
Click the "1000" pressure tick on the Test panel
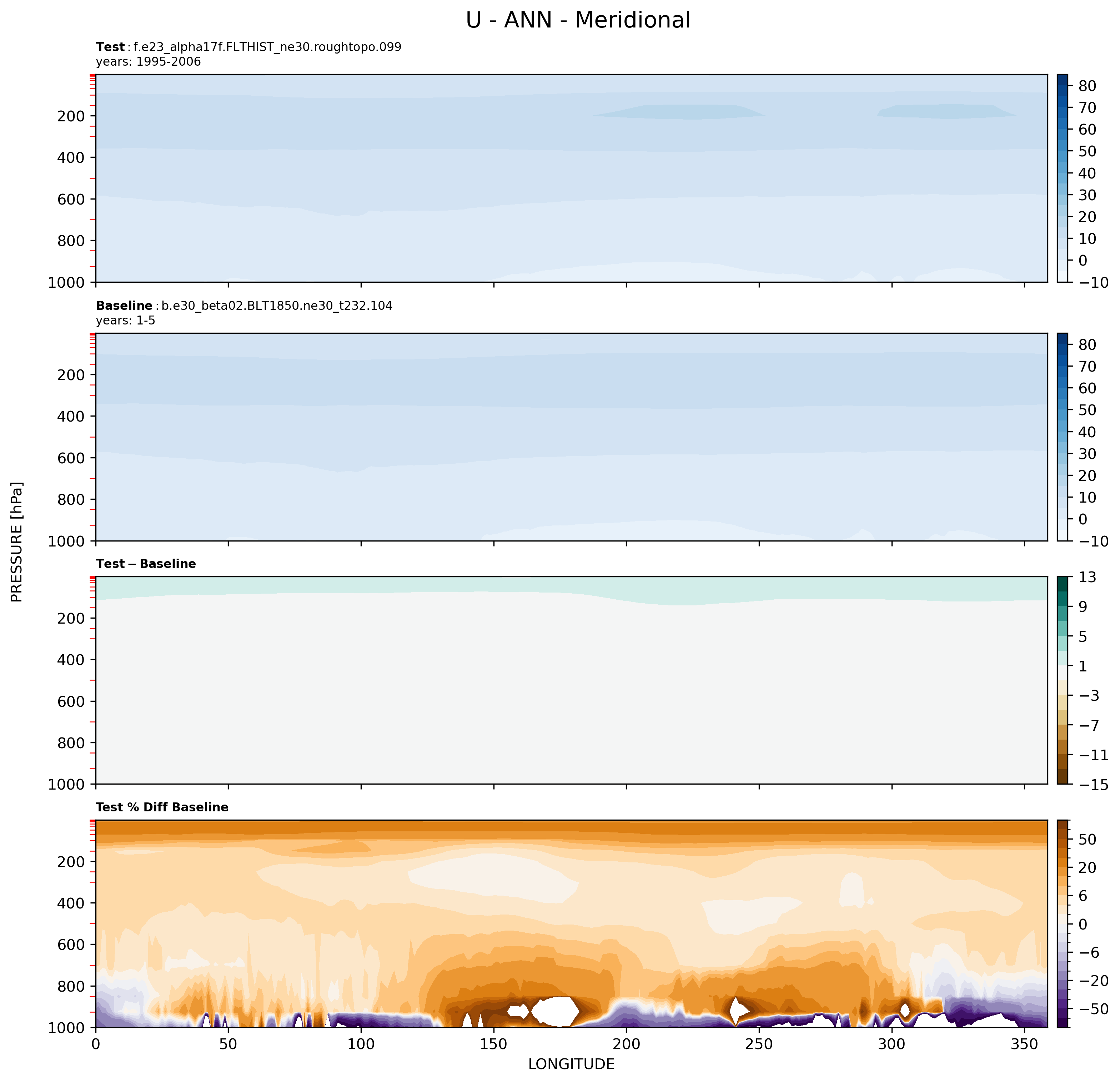(x=66, y=283)
